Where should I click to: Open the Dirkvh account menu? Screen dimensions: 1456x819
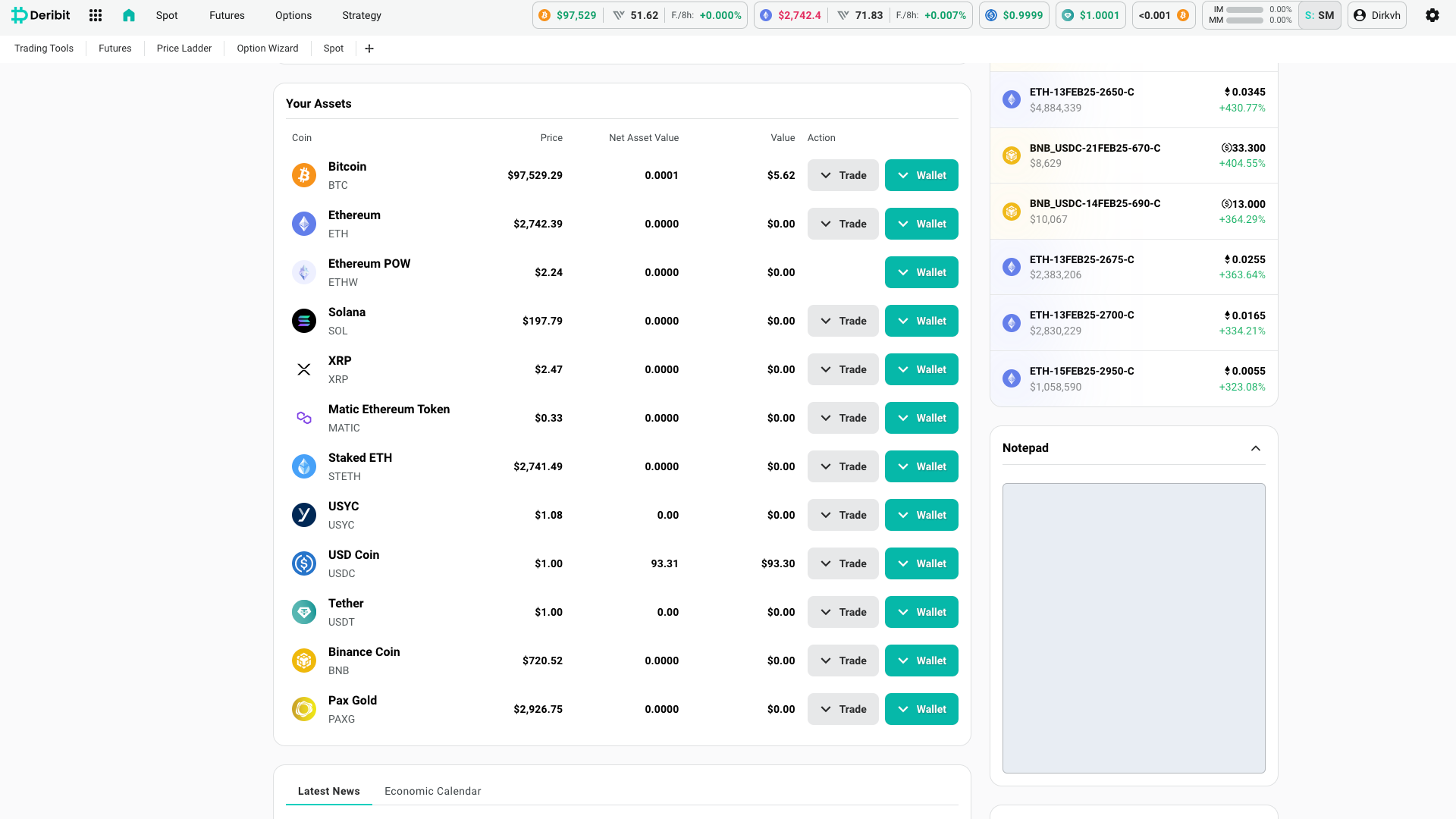pyautogui.click(x=1376, y=15)
